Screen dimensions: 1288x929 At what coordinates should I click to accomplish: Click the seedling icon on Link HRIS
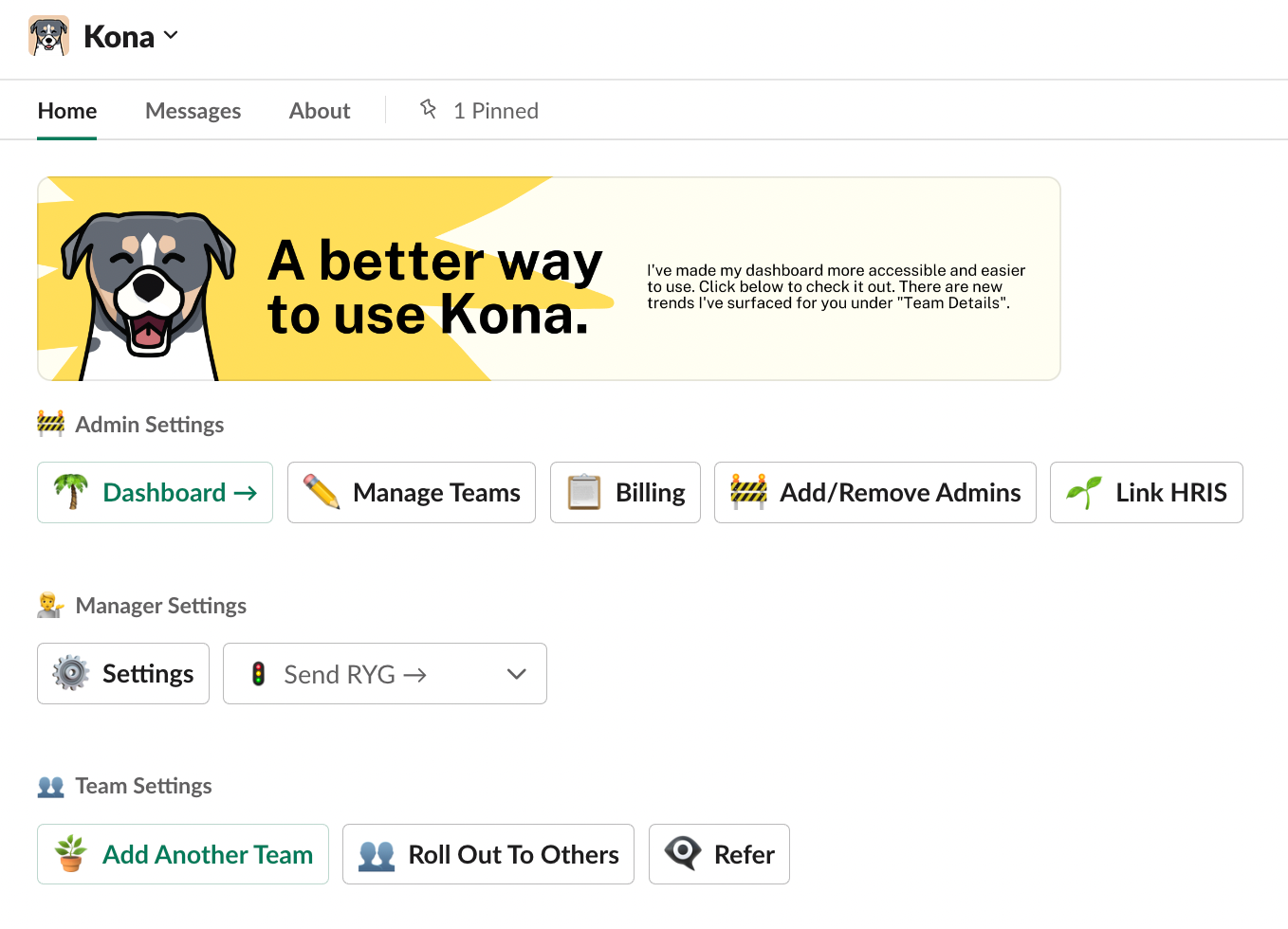(1084, 492)
